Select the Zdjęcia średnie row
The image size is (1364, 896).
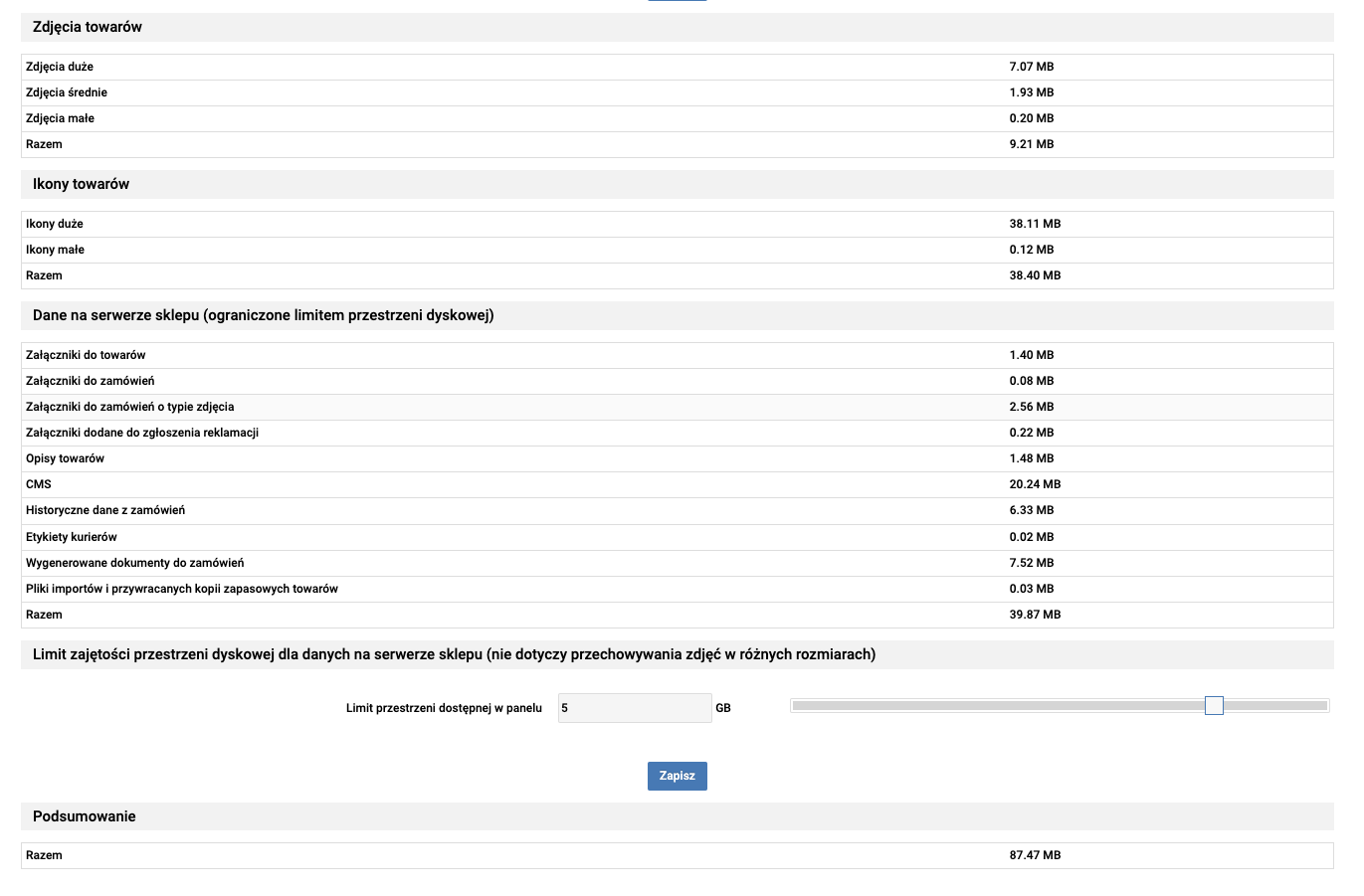(677, 92)
